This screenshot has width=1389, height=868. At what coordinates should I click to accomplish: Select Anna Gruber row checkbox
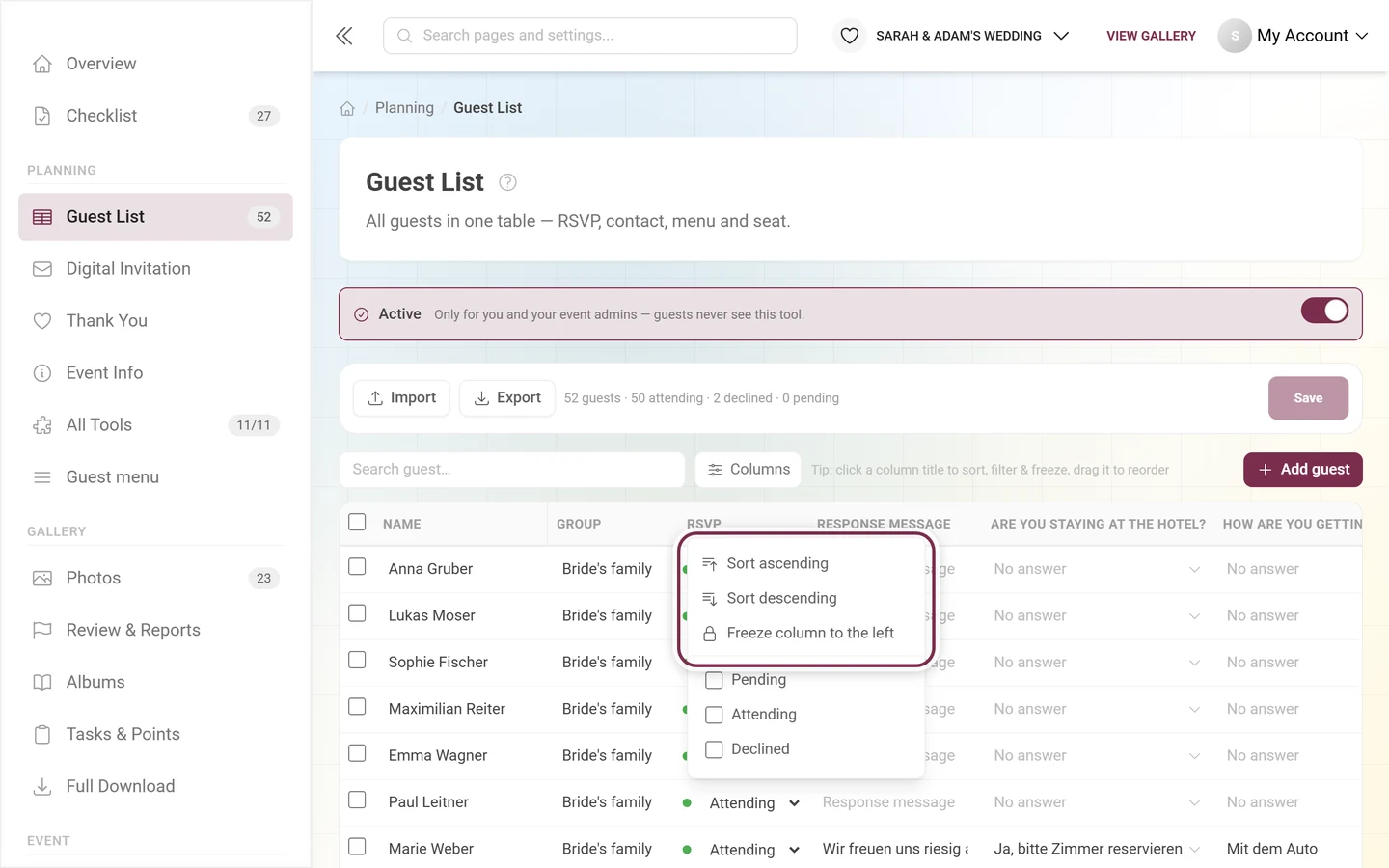[x=357, y=567]
